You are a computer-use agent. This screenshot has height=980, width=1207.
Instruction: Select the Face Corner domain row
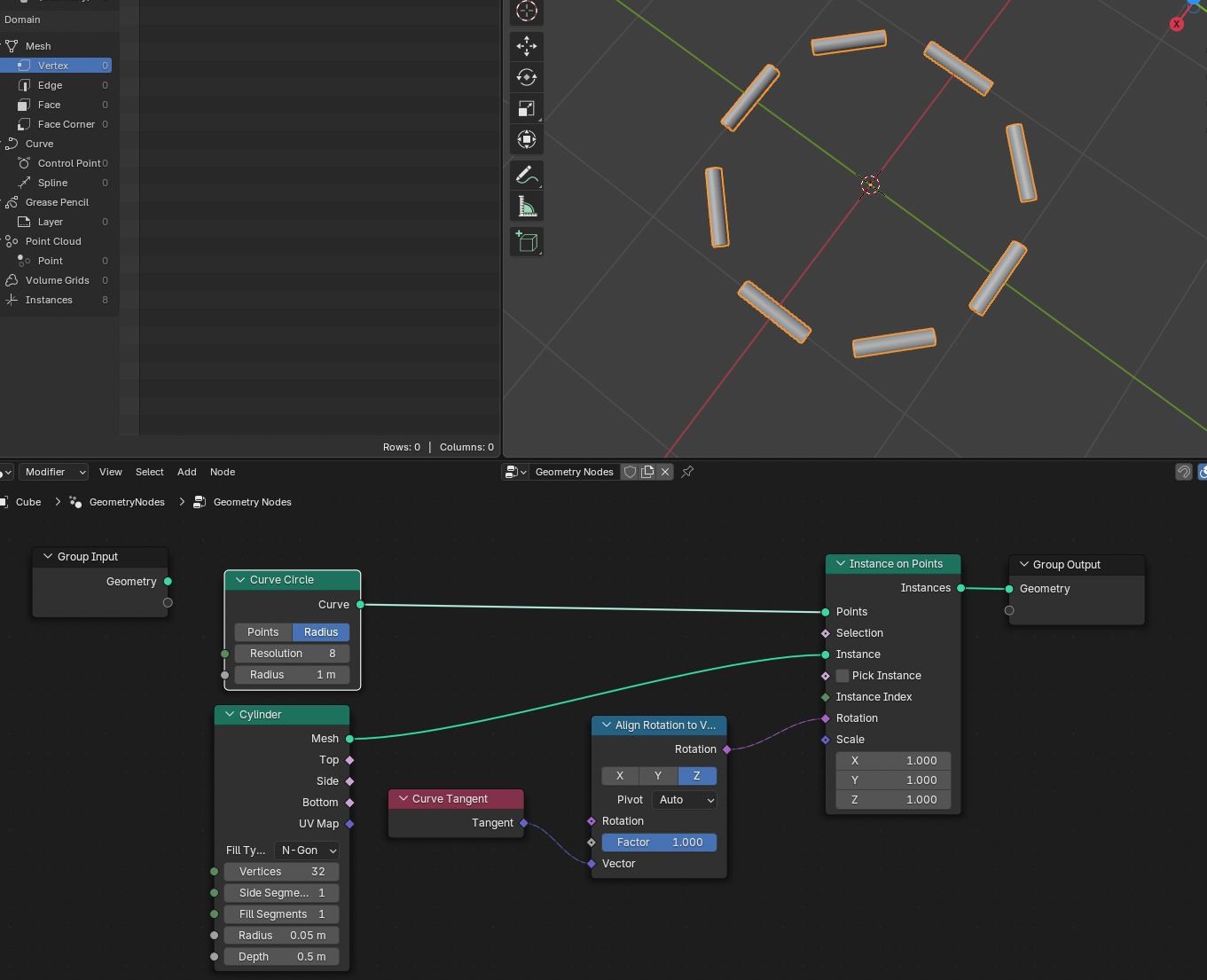click(x=56, y=124)
